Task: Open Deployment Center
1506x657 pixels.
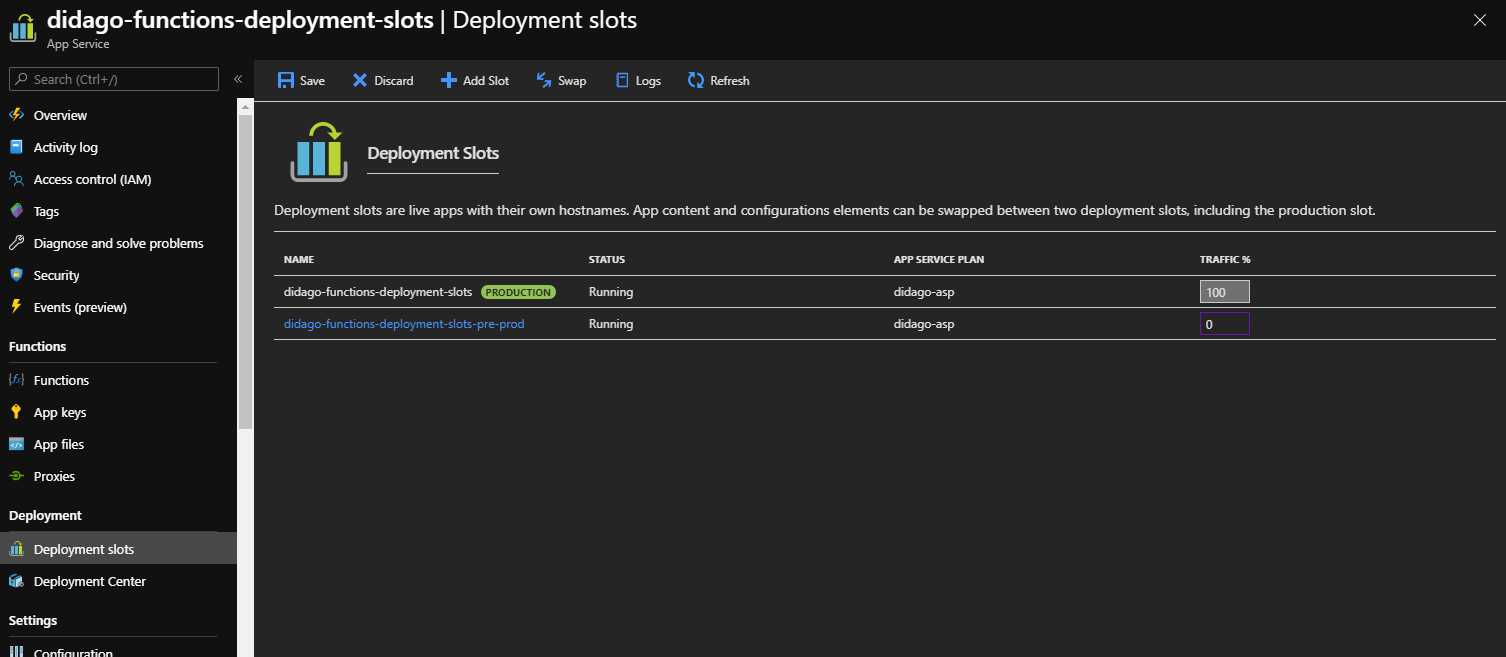Action: pyautogui.click(x=89, y=581)
